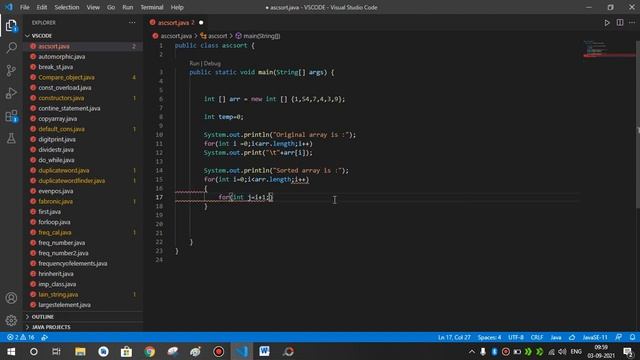Open the Explorer view in activity bar
This screenshot has height=360, width=640.
11,26
